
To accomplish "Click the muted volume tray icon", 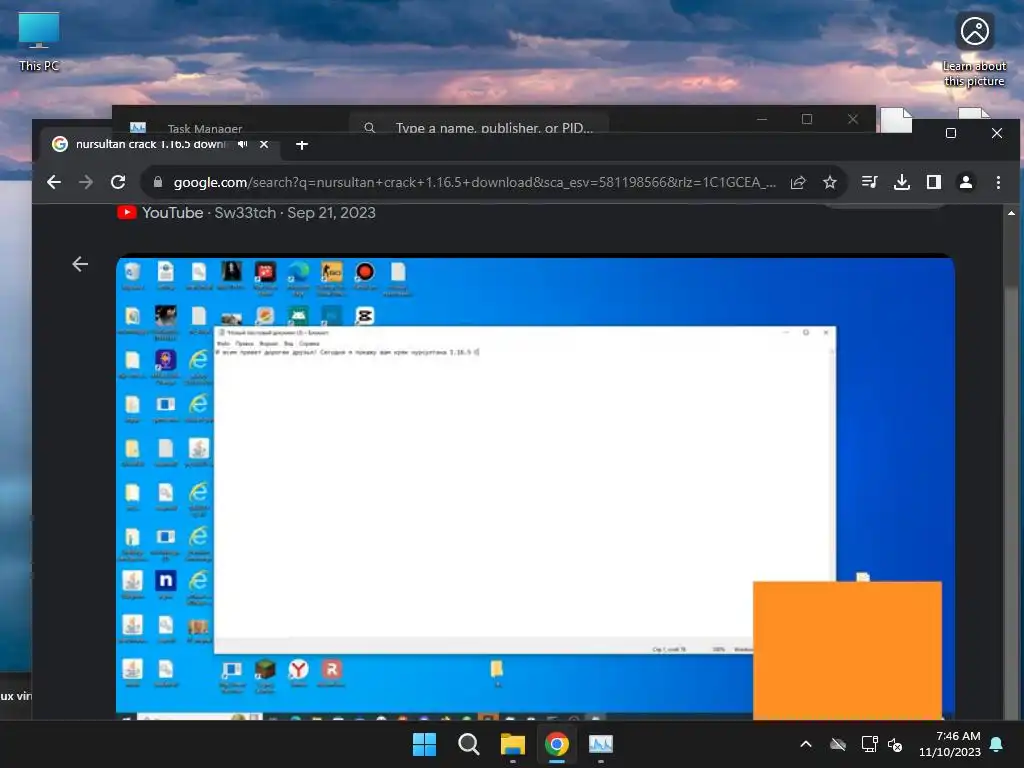I will pyautogui.click(x=895, y=744).
